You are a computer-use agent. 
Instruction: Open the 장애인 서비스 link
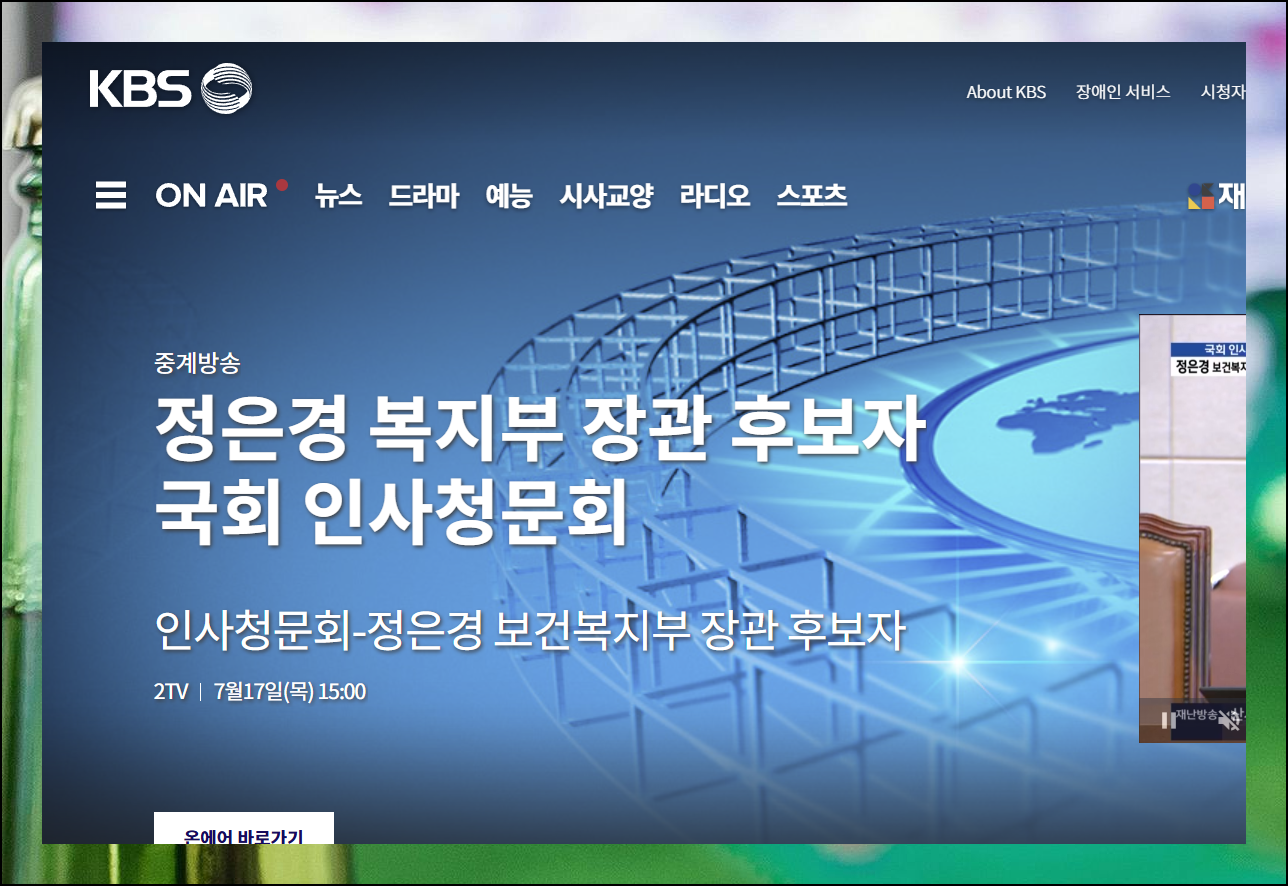[1123, 92]
